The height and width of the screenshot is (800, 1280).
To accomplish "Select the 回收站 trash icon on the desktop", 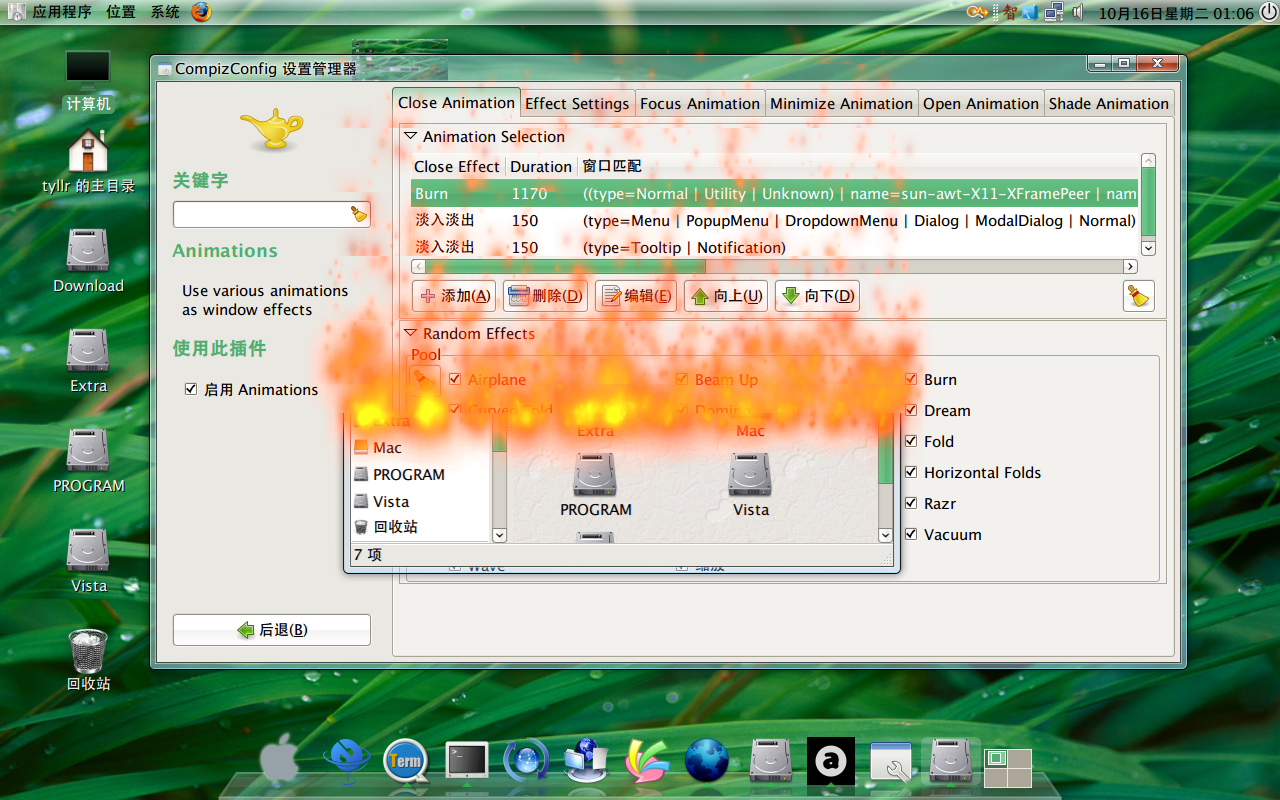I will point(88,660).
